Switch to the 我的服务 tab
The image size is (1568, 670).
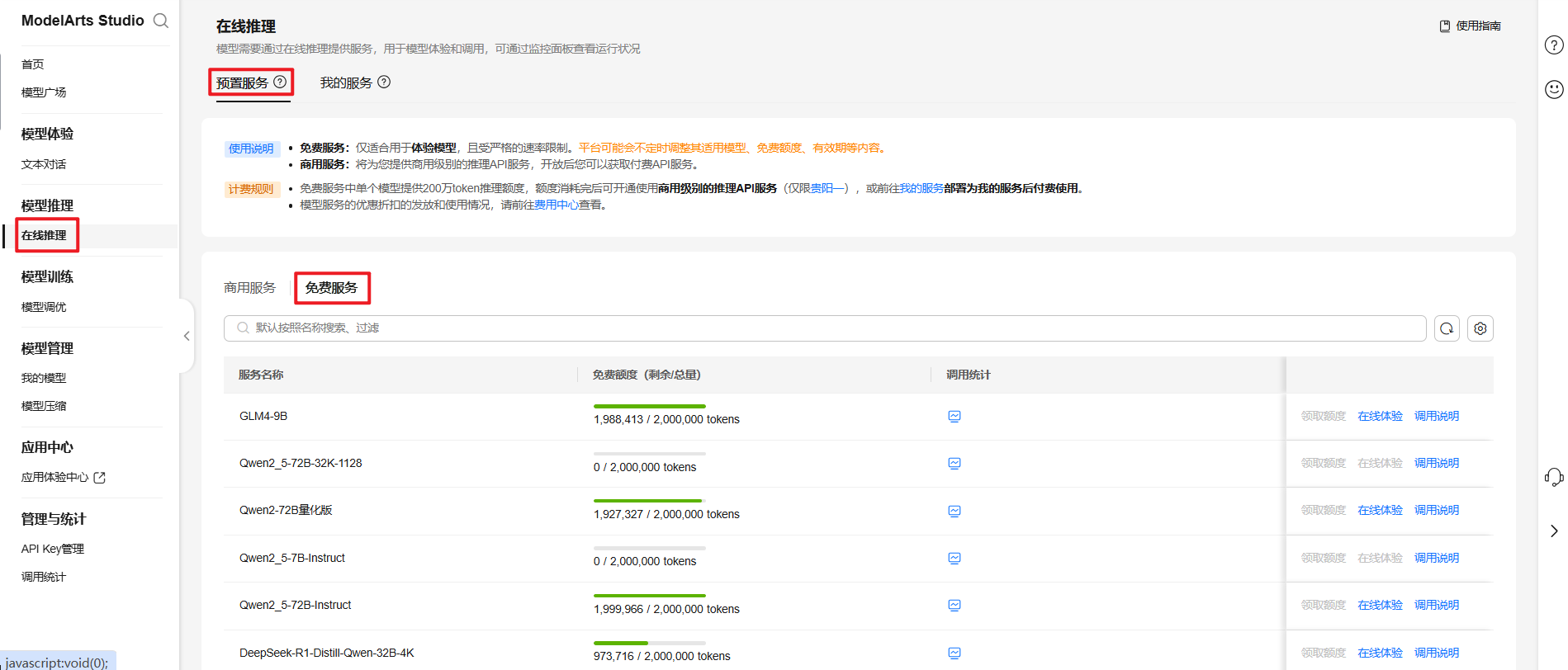point(346,83)
